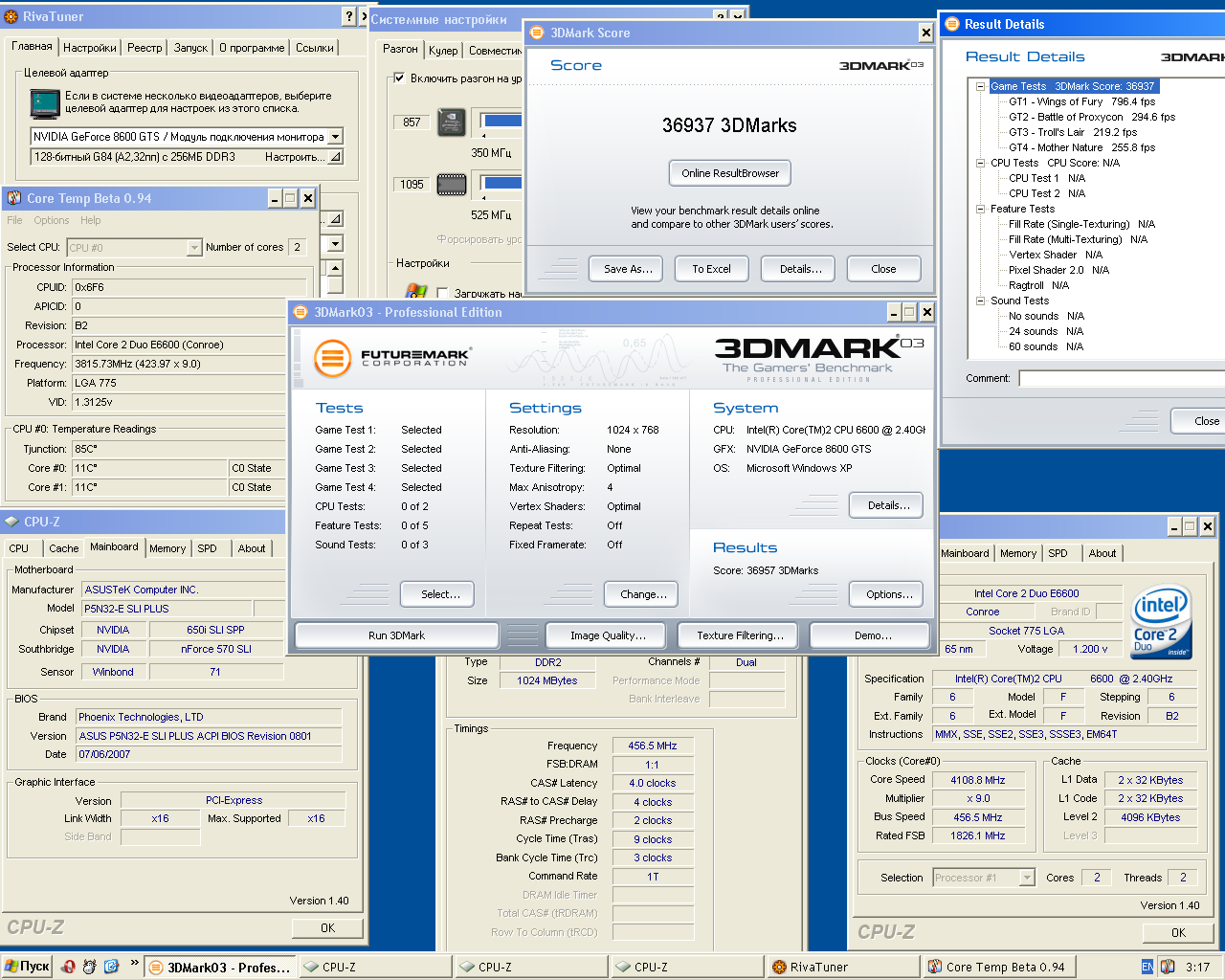Image resolution: width=1225 pixels, height=980 pixels.
Task: Switch to the Реестр tab in RivaTuner
Action: click(145, 48)
